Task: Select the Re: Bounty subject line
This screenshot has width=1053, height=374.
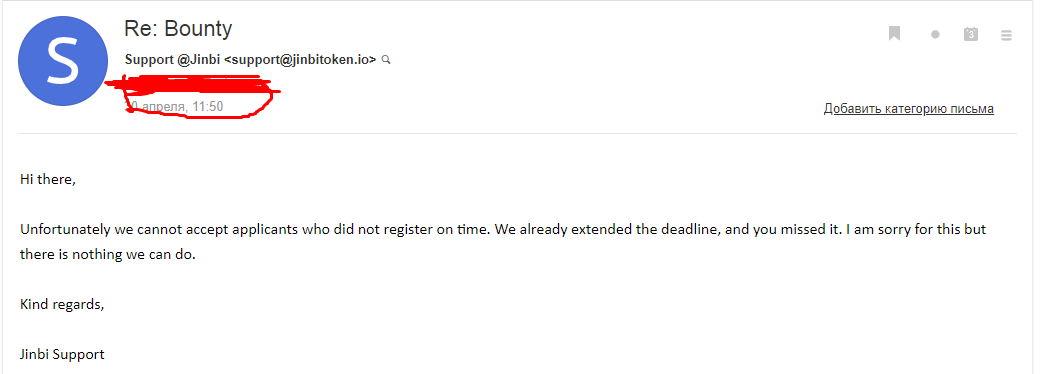Action: 178,29
